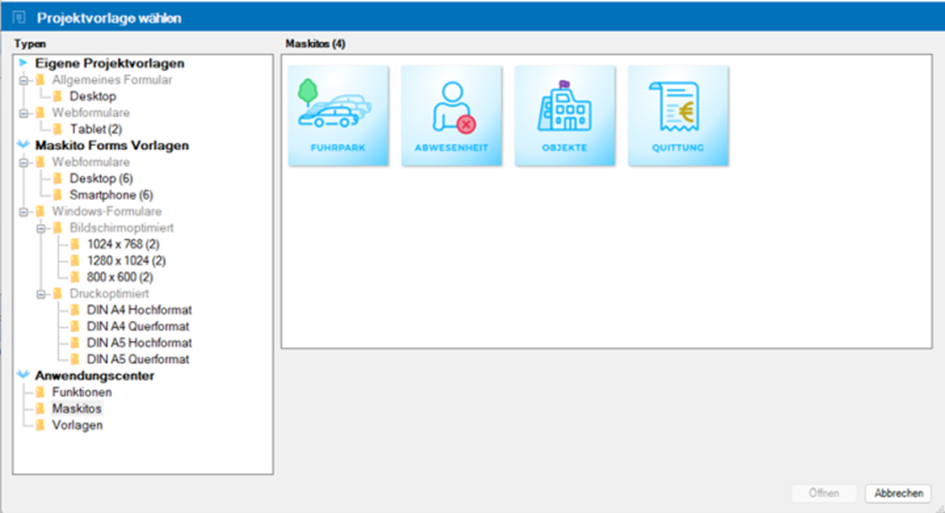Viewport: 945px width, 513px height.
Task: Select Smartphone (6) under Webformulare
Action: point(110,195)
